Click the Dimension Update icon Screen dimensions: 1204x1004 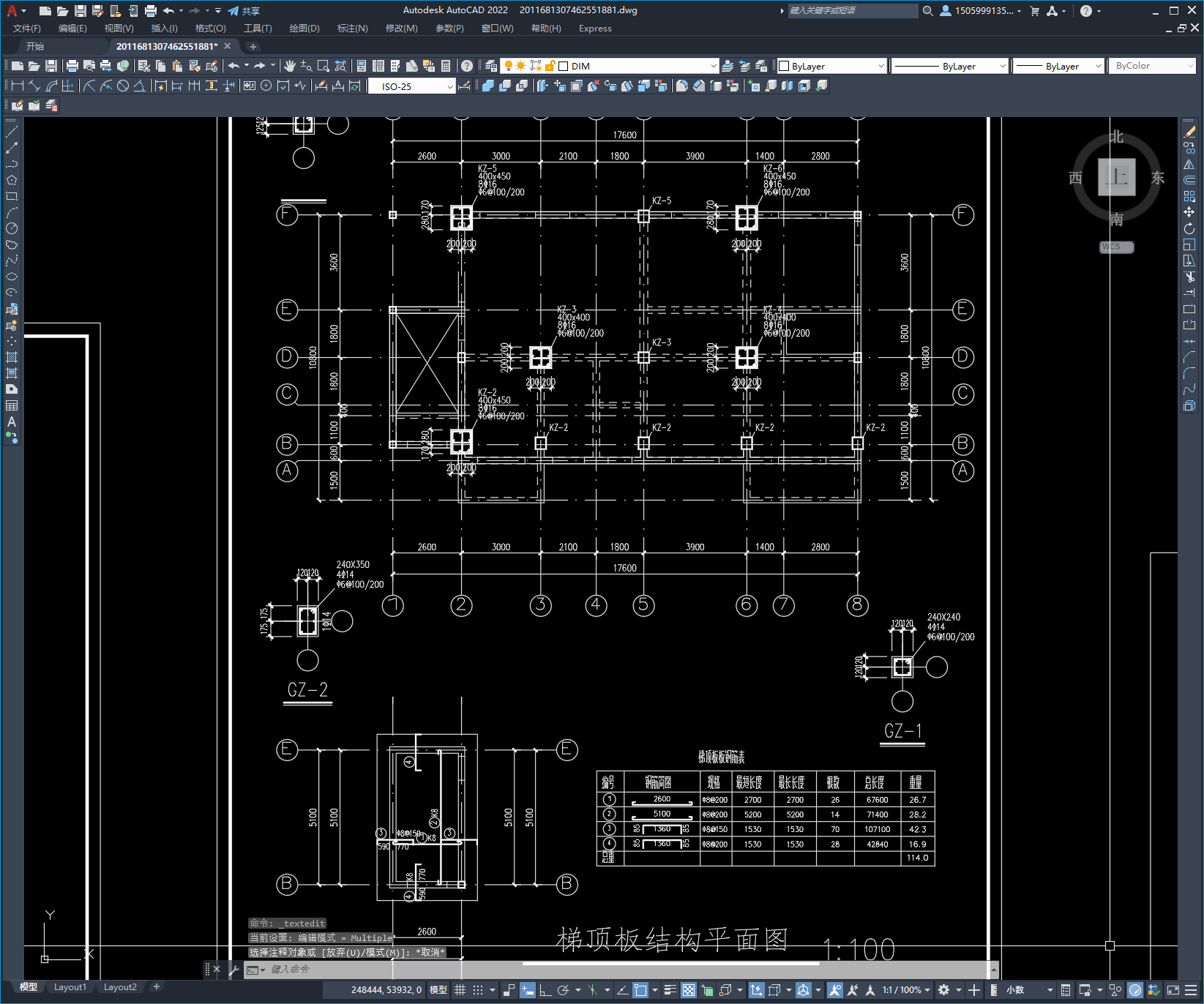(355, 86)
